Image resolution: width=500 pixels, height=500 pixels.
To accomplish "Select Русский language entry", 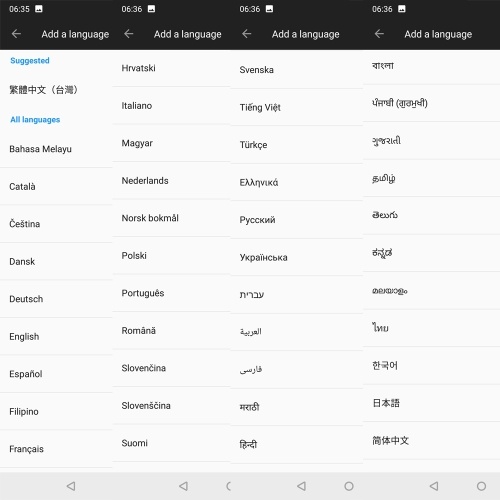I will [297, 220].
